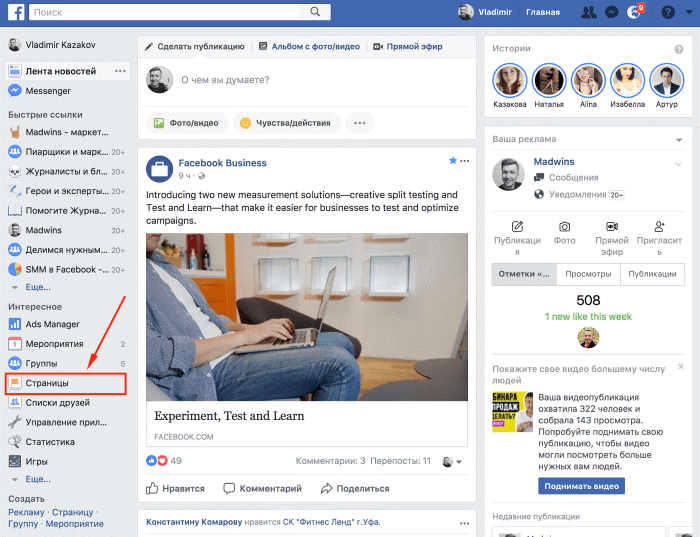Image resolution: width=700 pixels, height=537 pixels.
Task: Click Пригласить icon in Madwins panel
Action: (659, 226)
